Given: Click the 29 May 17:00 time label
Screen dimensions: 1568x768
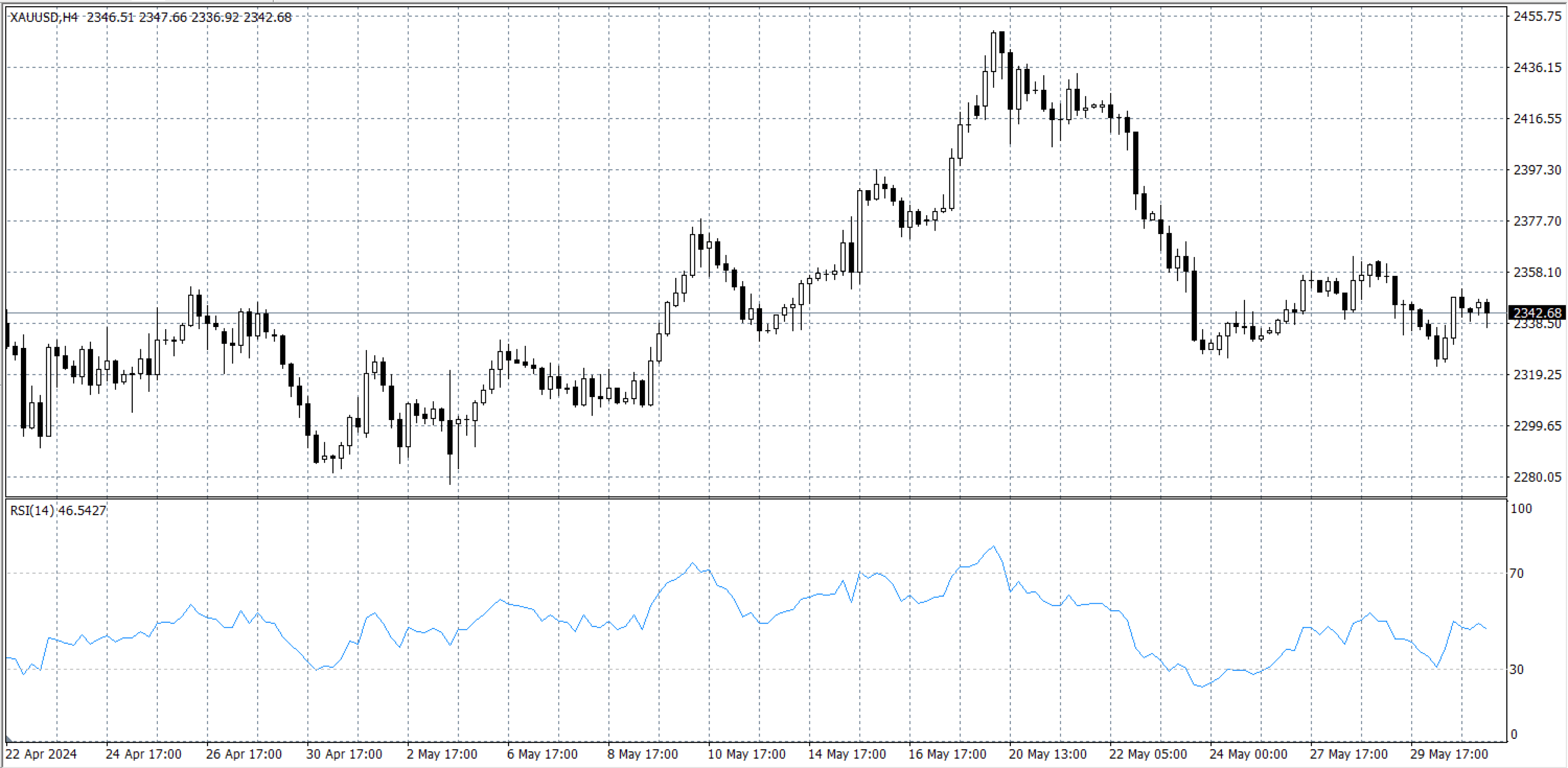Looking at the screenshot, I should [1449, 754].
